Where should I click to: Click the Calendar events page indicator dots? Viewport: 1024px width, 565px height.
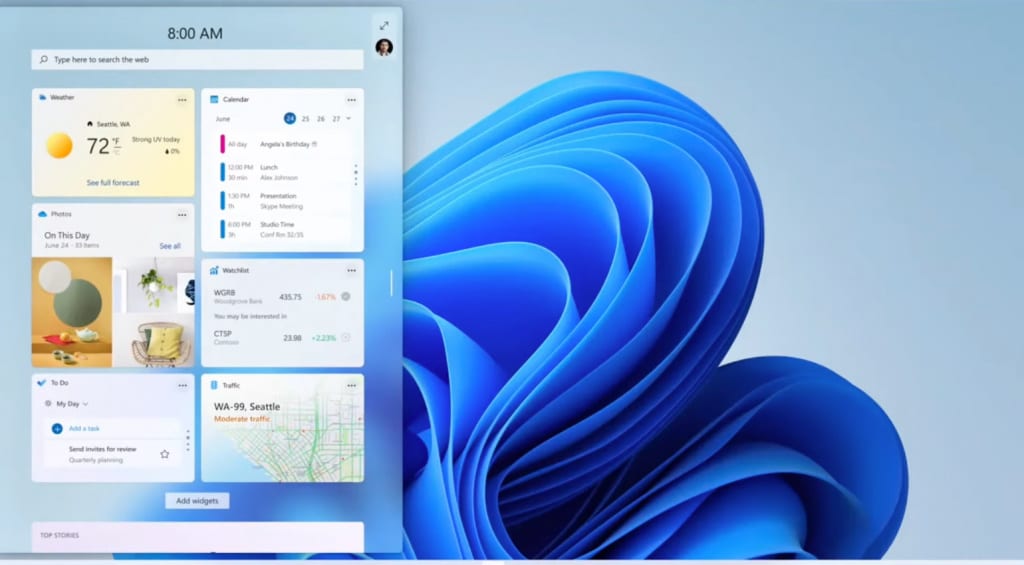point(355,175)
